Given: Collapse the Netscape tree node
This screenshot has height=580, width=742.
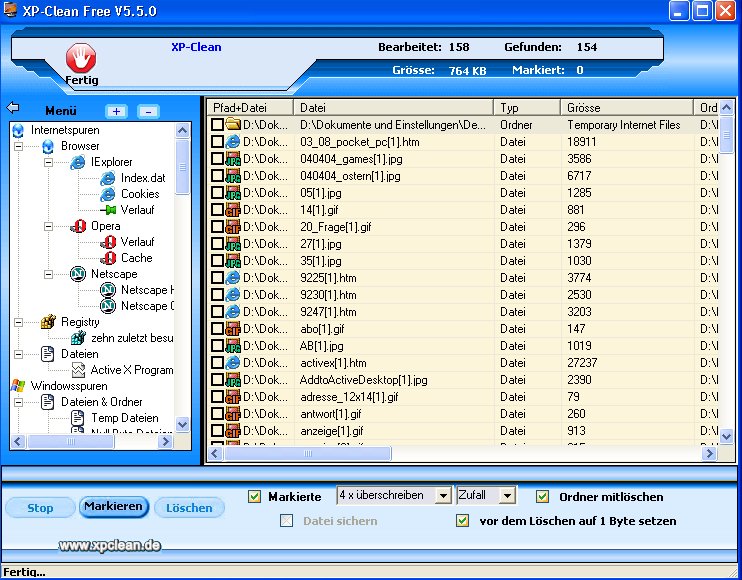Looking at the screenshot, I should [x=48, y=274].
